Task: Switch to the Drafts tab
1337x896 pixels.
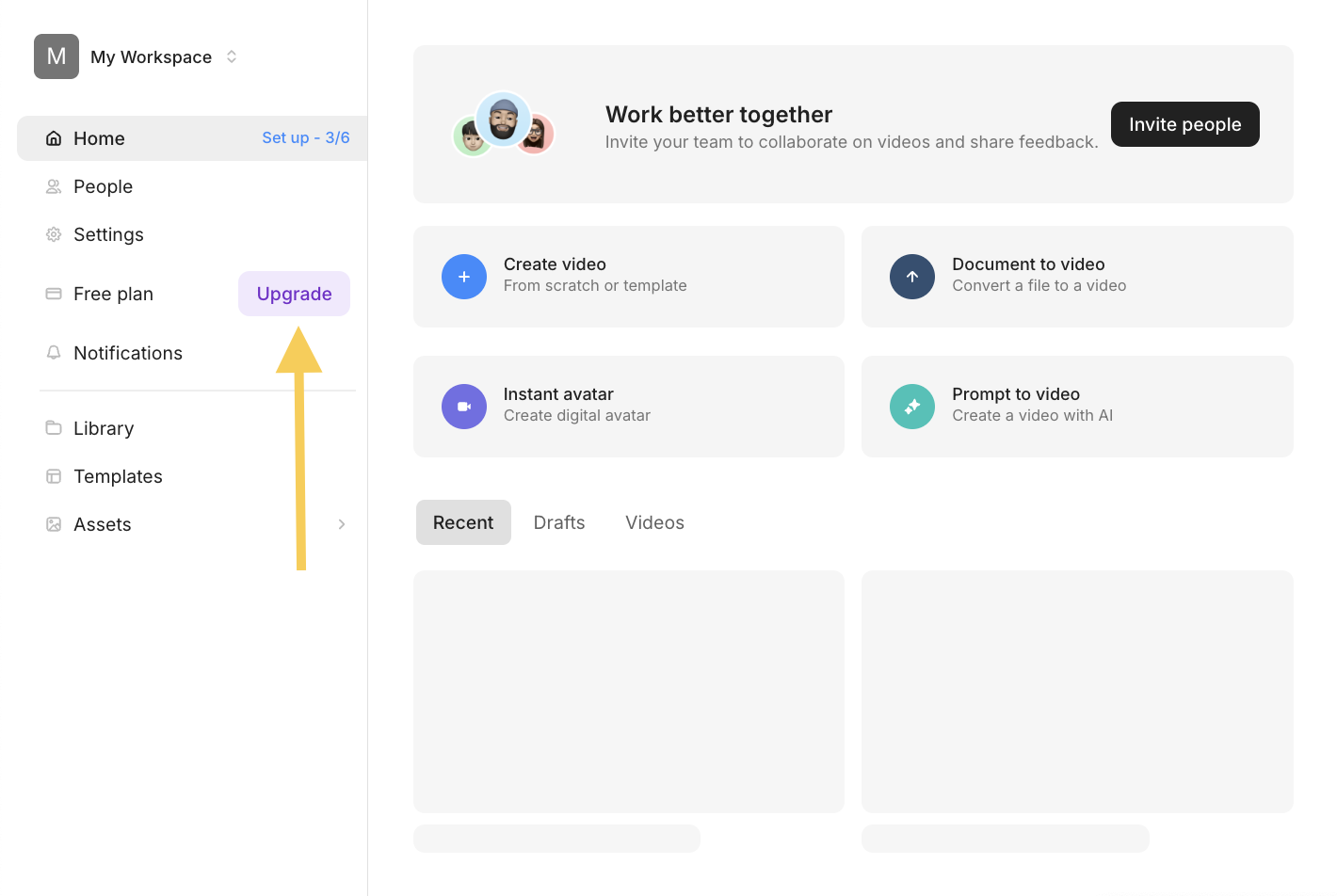Action: click(x=559, y=522)
